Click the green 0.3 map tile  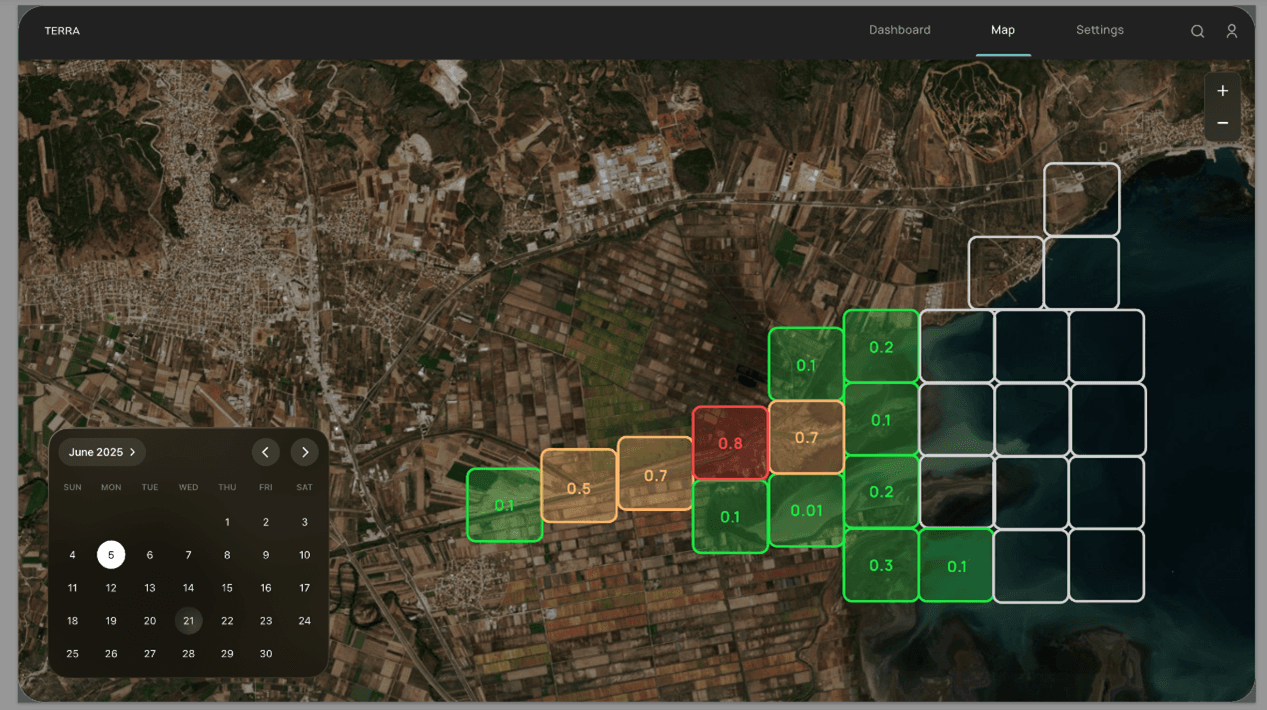pos(880,565)
